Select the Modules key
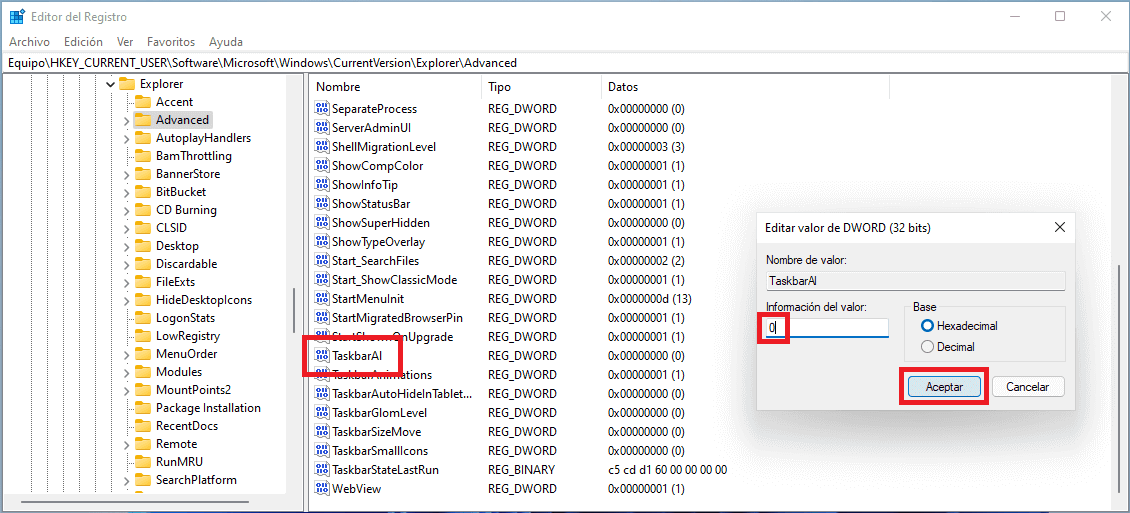The width and height of the screenshot is (1130, 513). tap(179, 372)
